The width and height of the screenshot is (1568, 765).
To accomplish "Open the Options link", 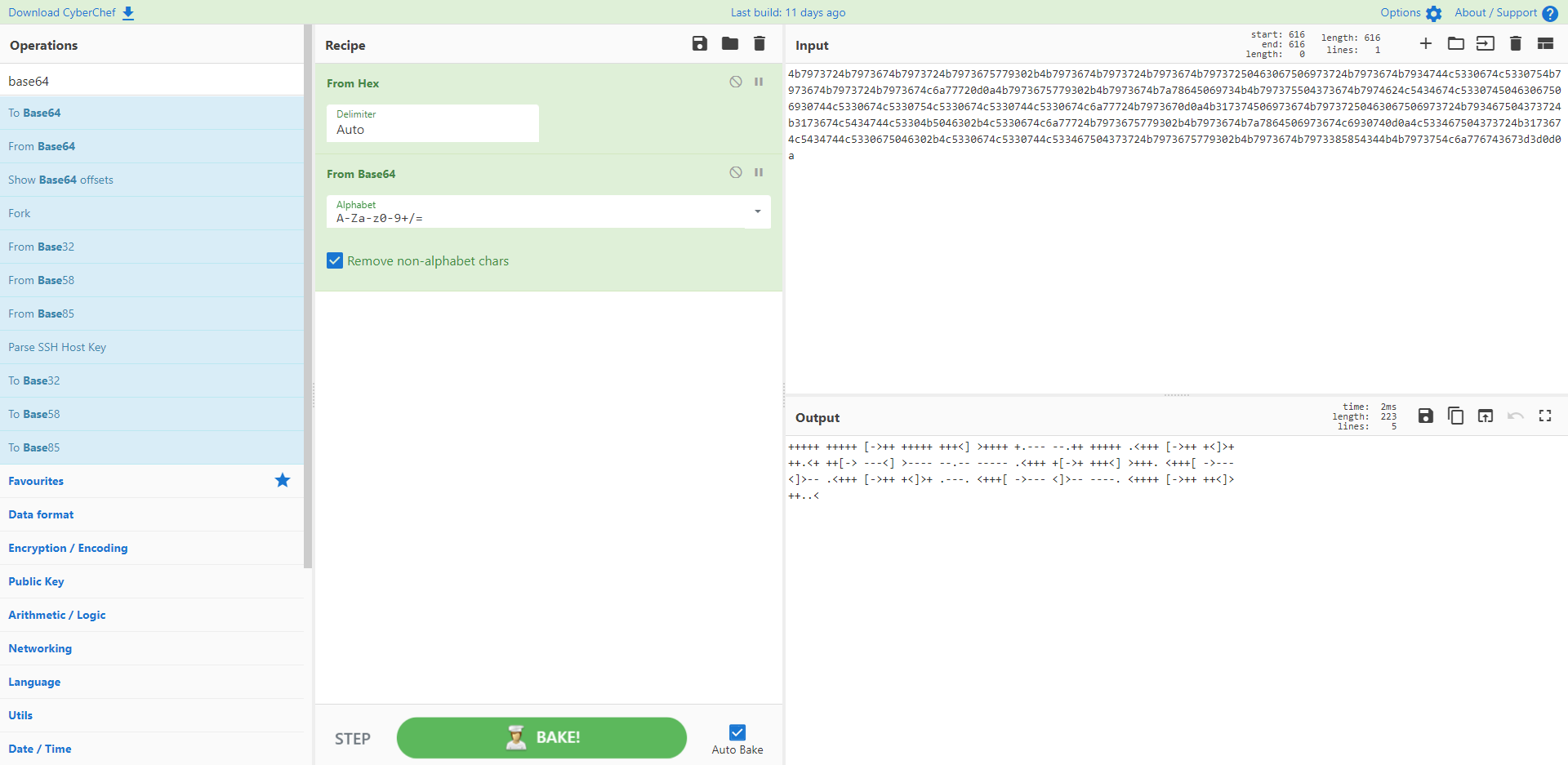I will (x=1401, y=12).
